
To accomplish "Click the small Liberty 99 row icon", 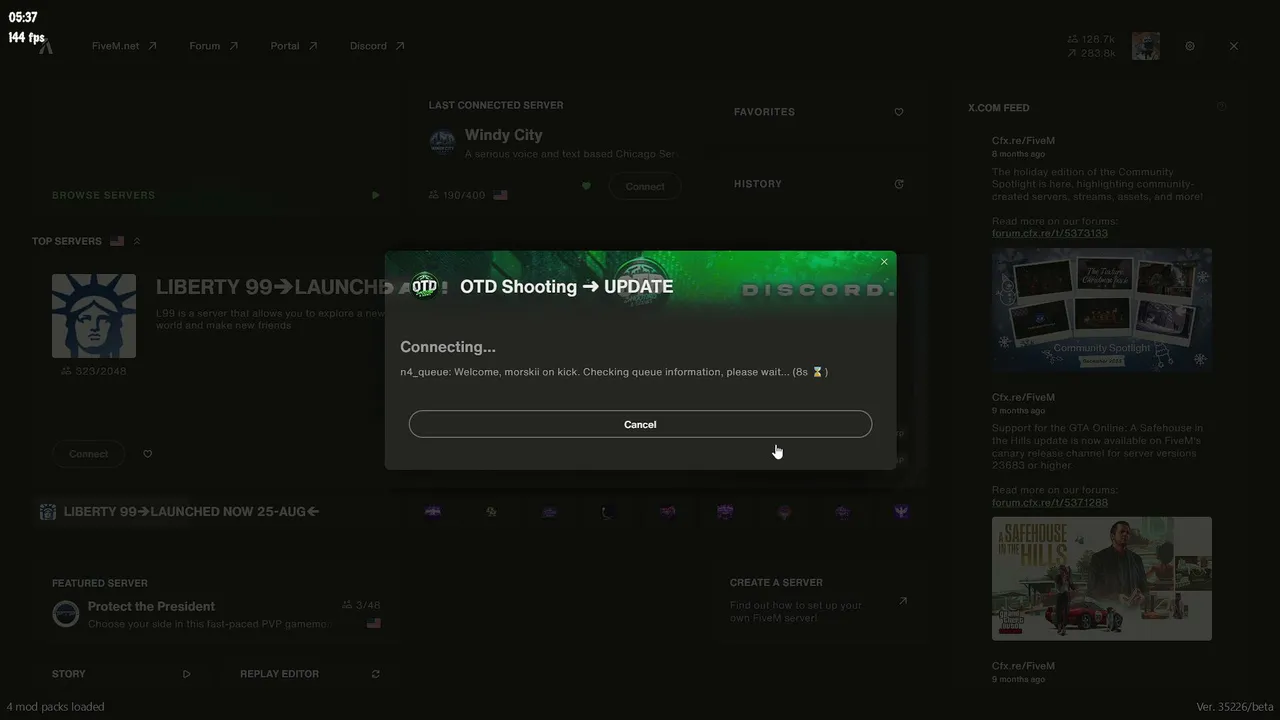I will (47, 512).
